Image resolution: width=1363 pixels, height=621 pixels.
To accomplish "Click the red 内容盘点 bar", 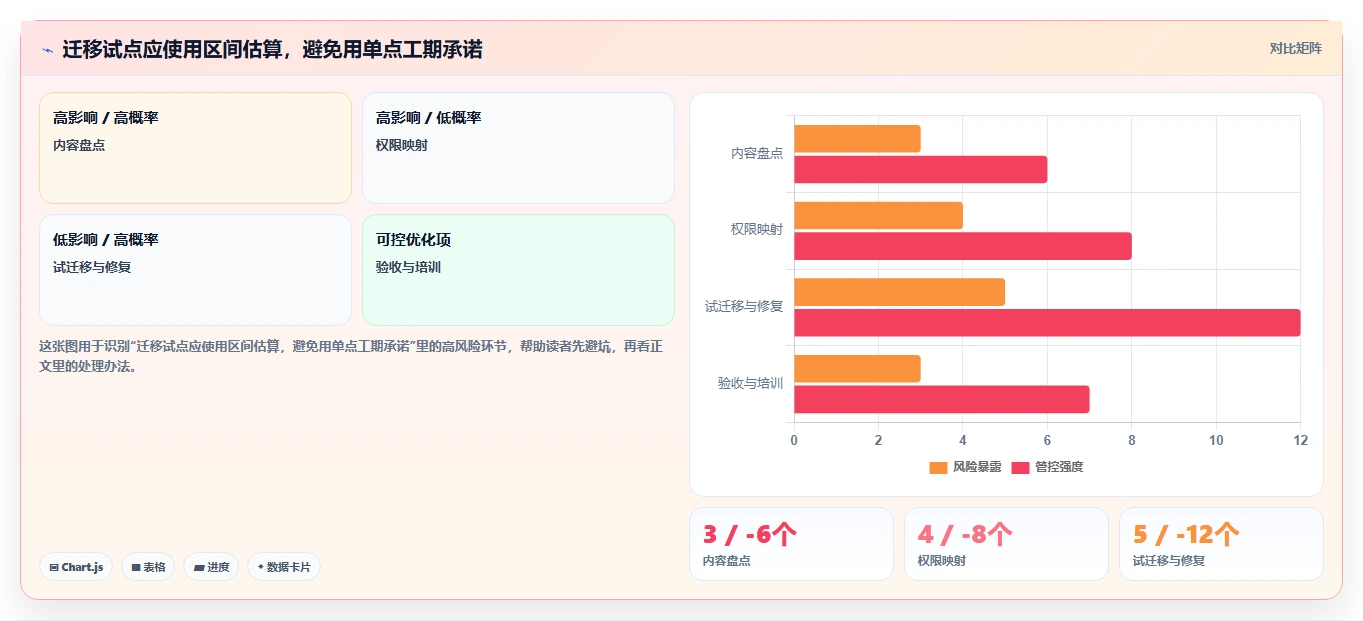I will click(x=920, y=170).
